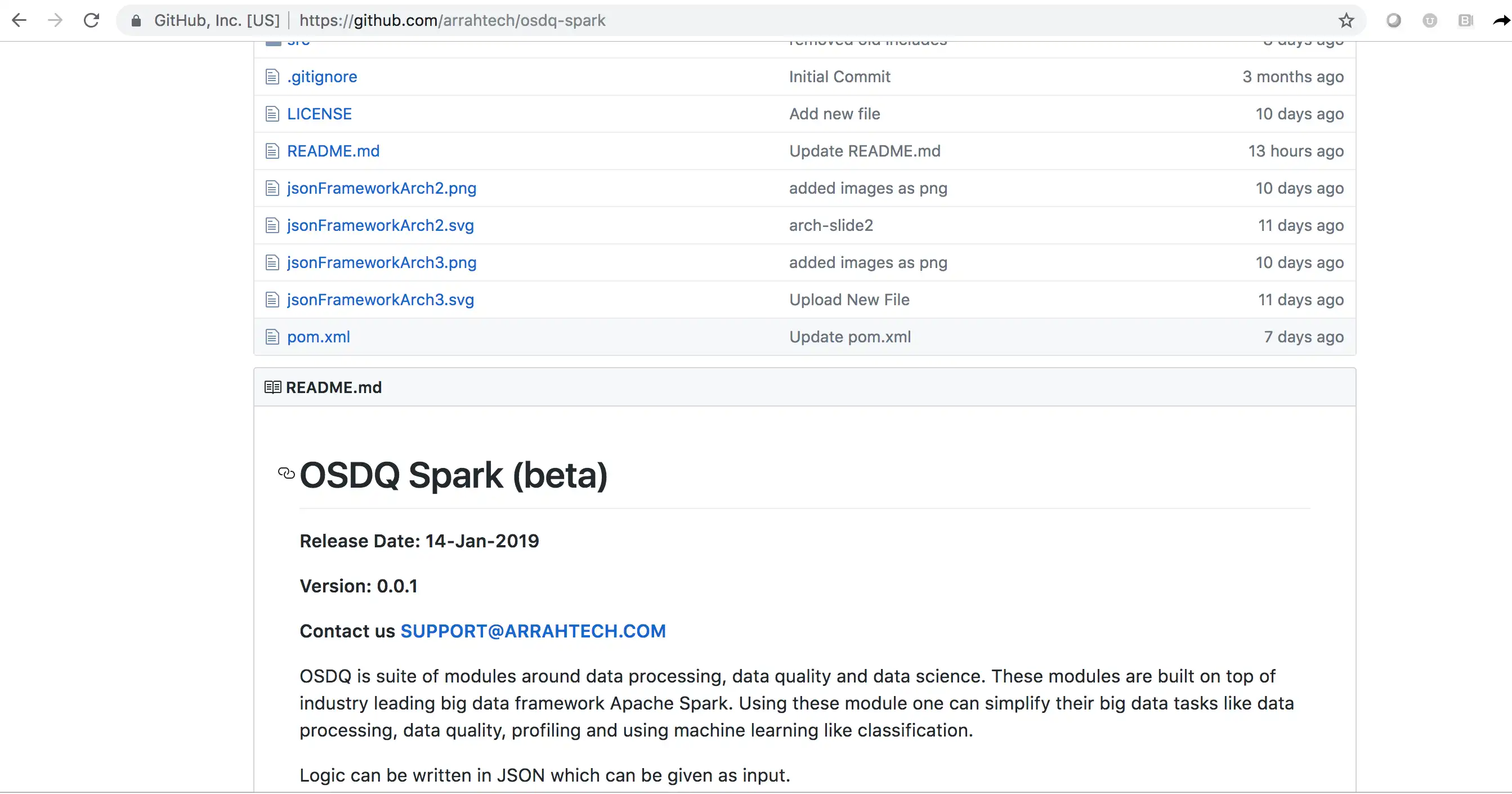Click the file icon next to .gitignore
Image resolution: width=1512 pixels, height=794 pixels.
click(x=272, y=77)
